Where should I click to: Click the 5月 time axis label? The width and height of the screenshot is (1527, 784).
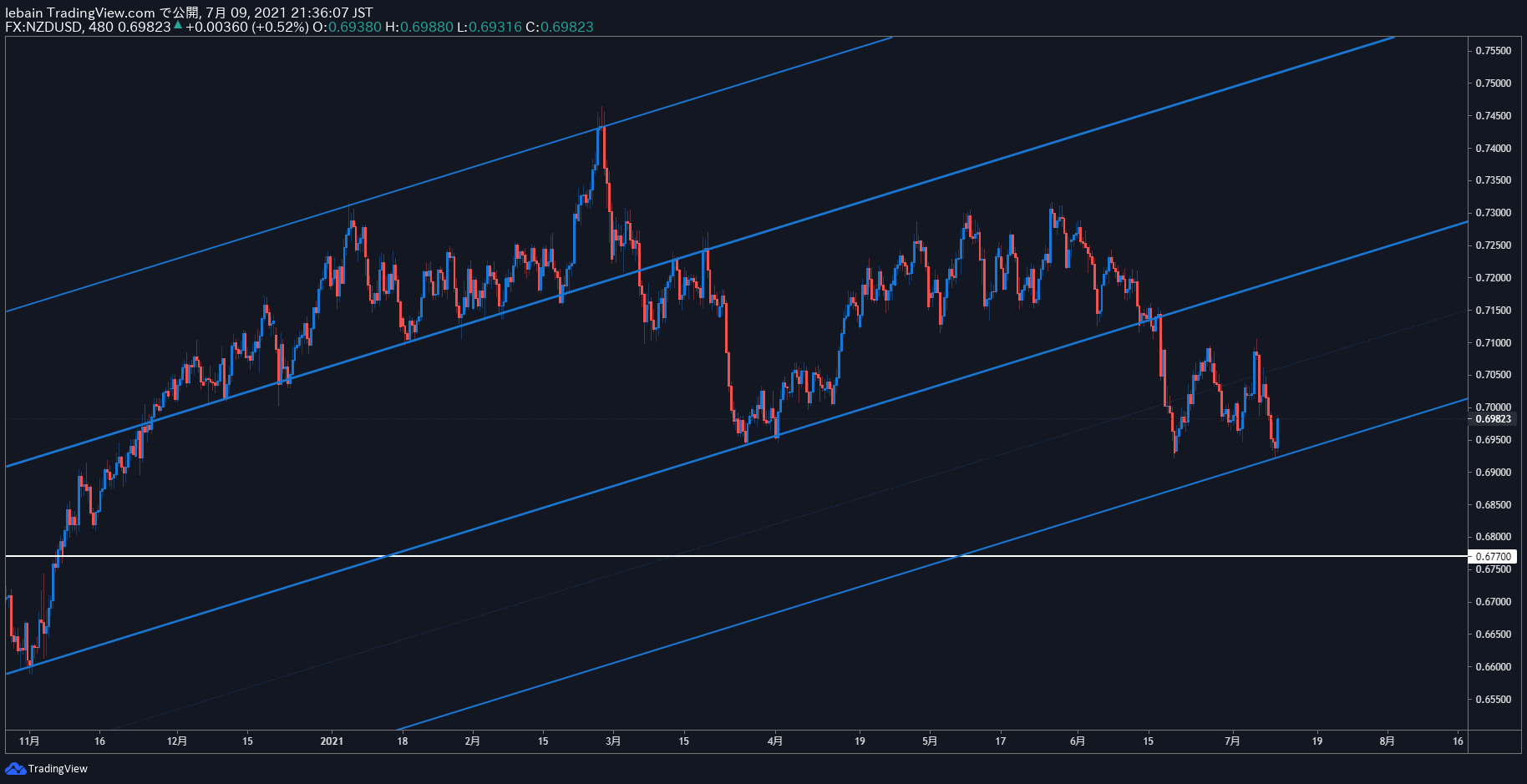pos(930,741)
